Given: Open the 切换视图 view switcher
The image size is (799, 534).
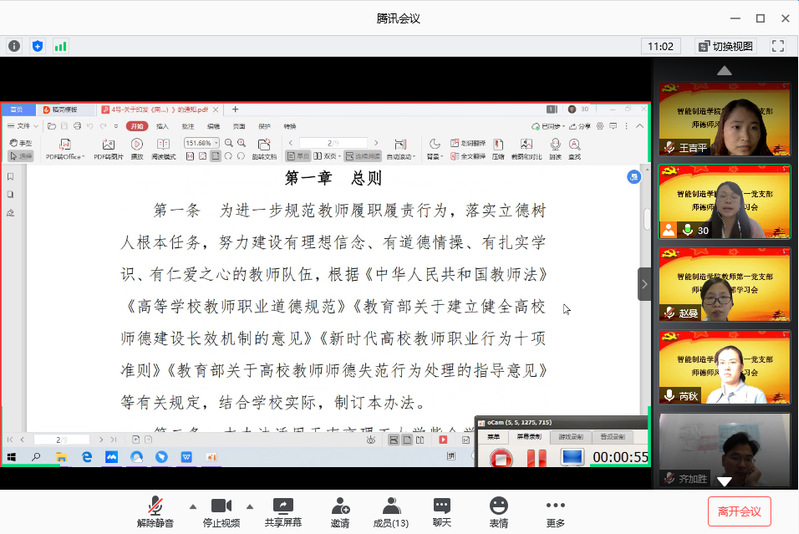Looking at the screenshot, I should 726,46.
